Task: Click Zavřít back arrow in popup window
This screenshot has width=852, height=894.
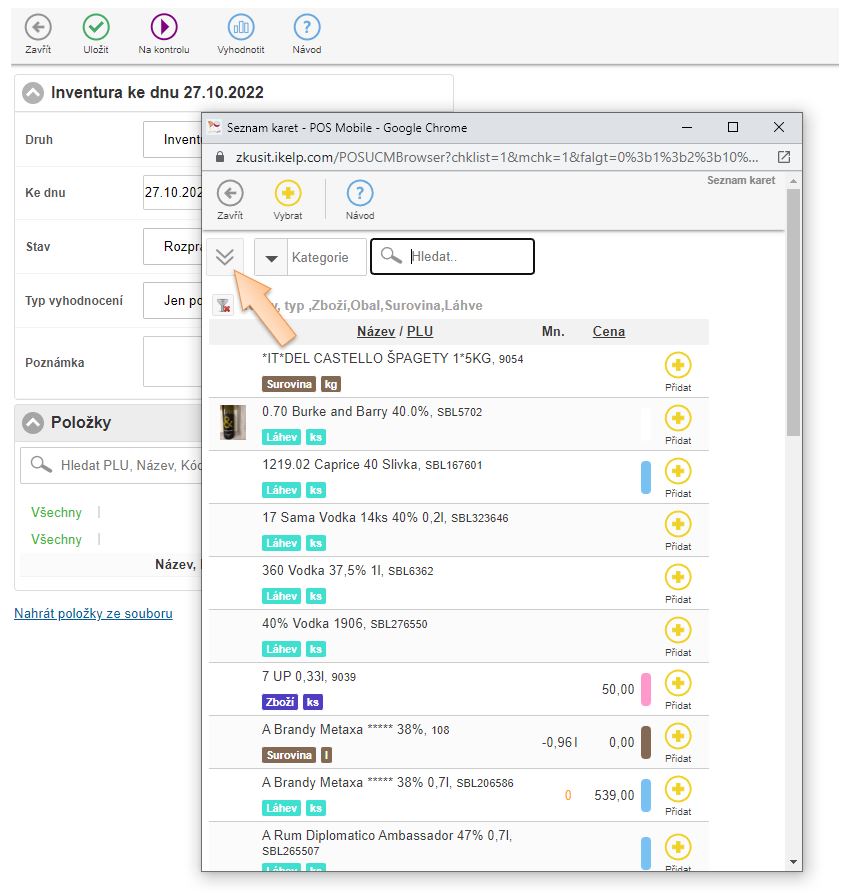Action: point(230,194)
